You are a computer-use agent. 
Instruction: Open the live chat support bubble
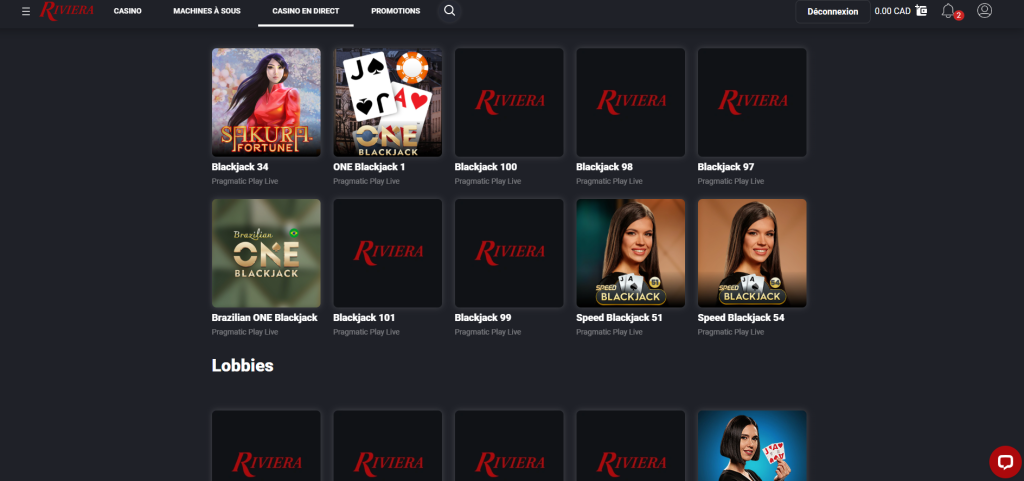1005,462
